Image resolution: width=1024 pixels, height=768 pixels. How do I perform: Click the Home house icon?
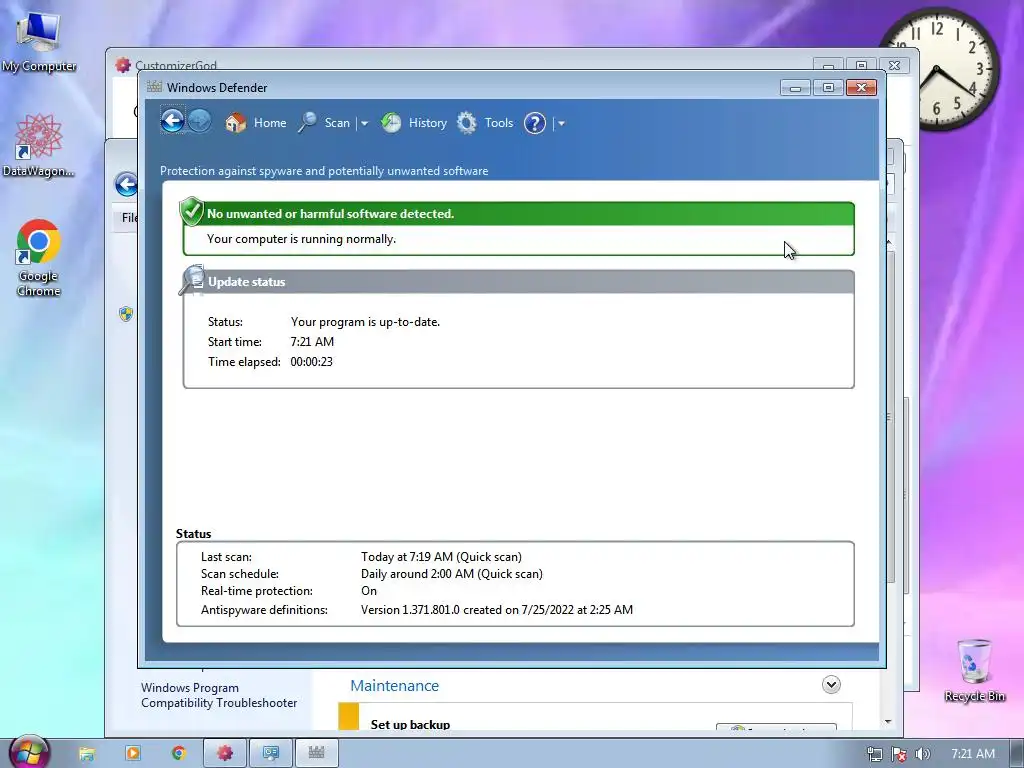(235, 123)
